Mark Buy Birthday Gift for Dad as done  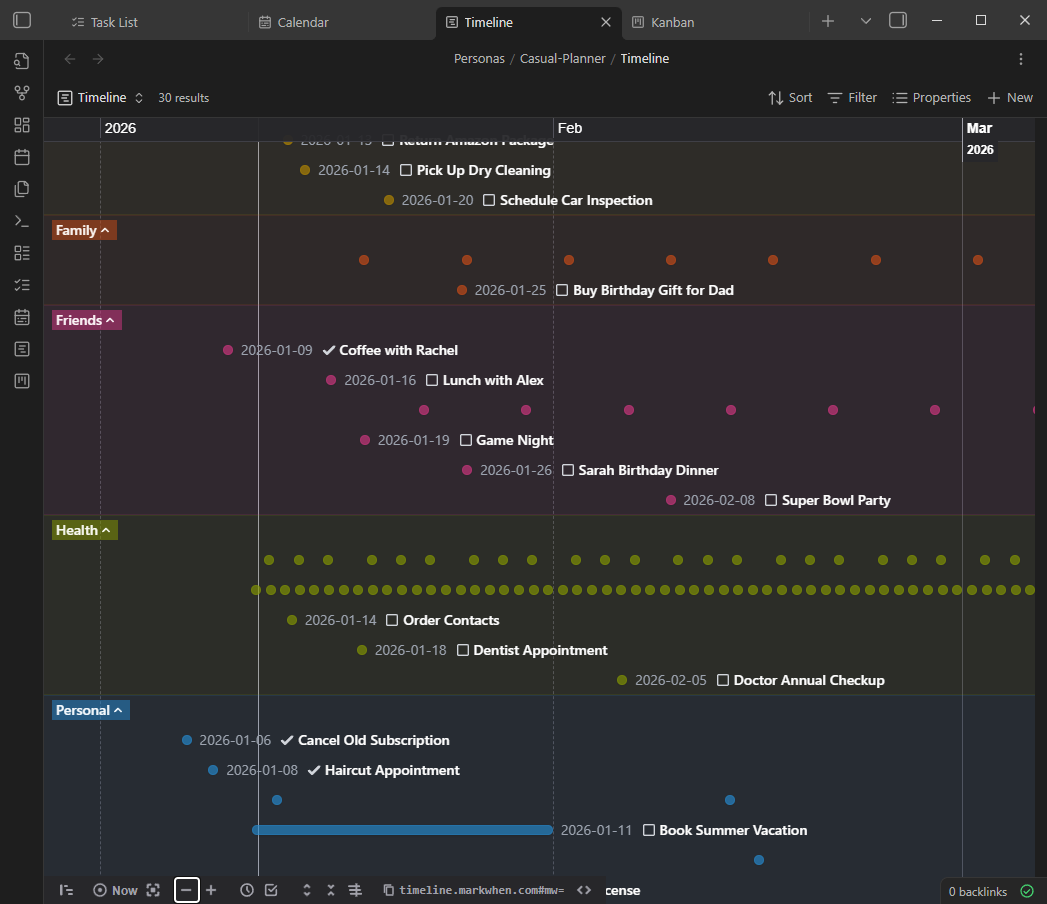point(561,290)
